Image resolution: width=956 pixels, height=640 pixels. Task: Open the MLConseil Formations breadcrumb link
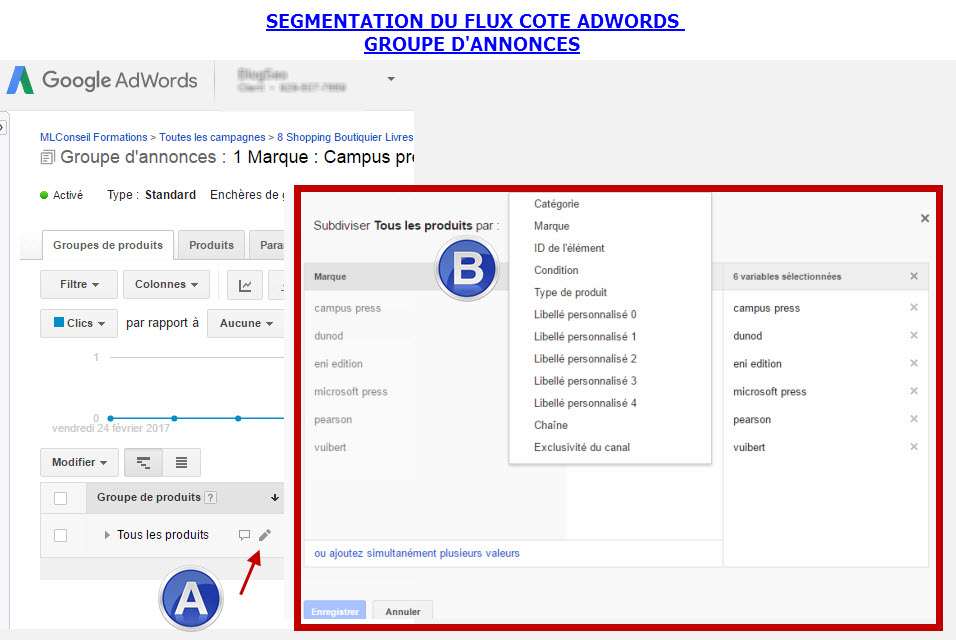(x=93, y=137)
